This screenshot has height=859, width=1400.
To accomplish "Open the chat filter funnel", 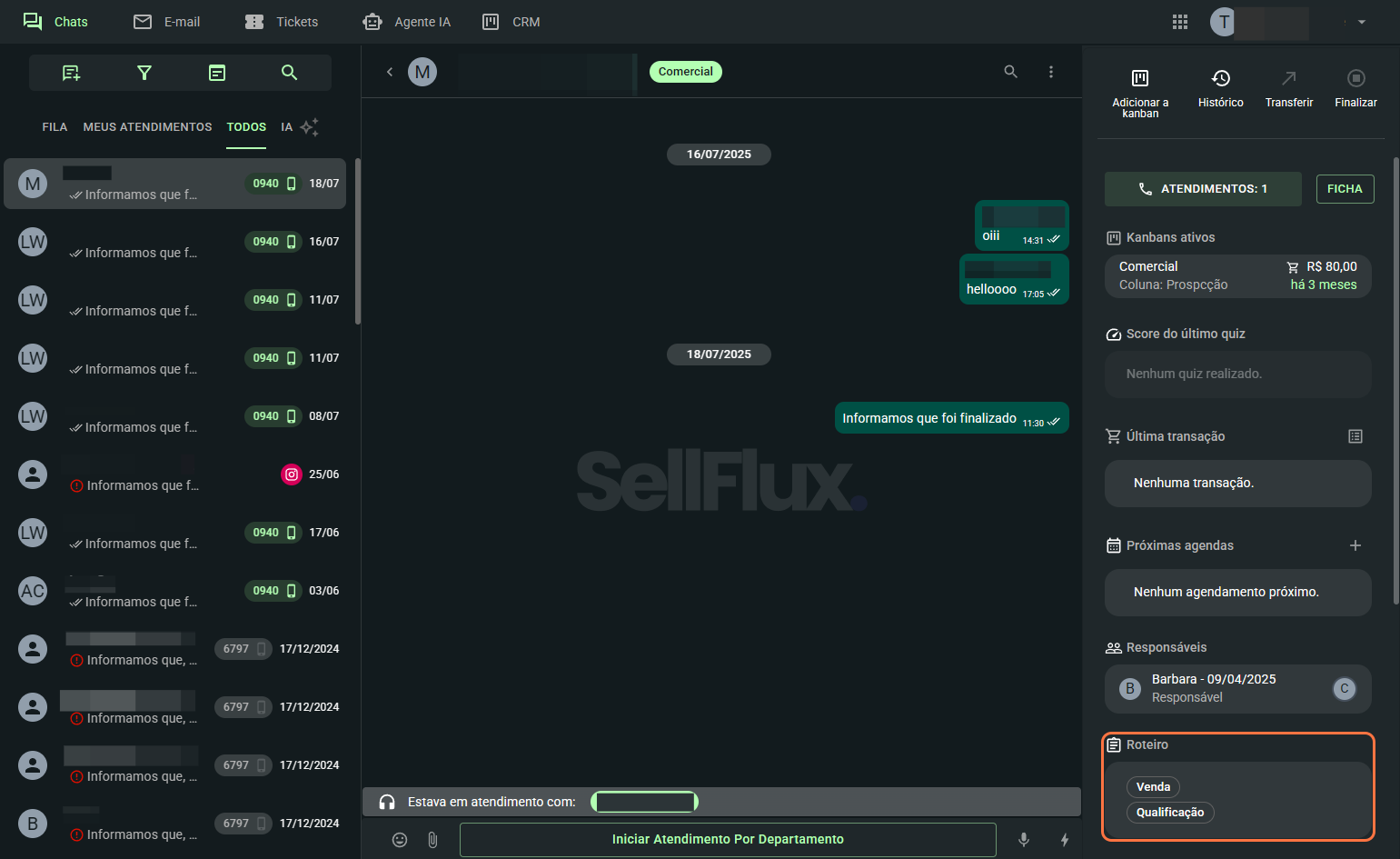I will (x=144, y=73).
